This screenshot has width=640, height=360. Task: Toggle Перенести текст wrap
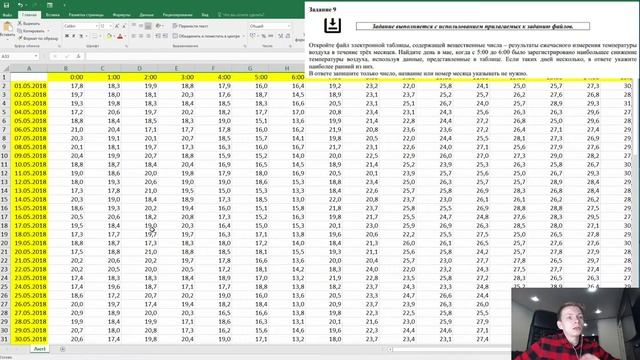[190, 26]
